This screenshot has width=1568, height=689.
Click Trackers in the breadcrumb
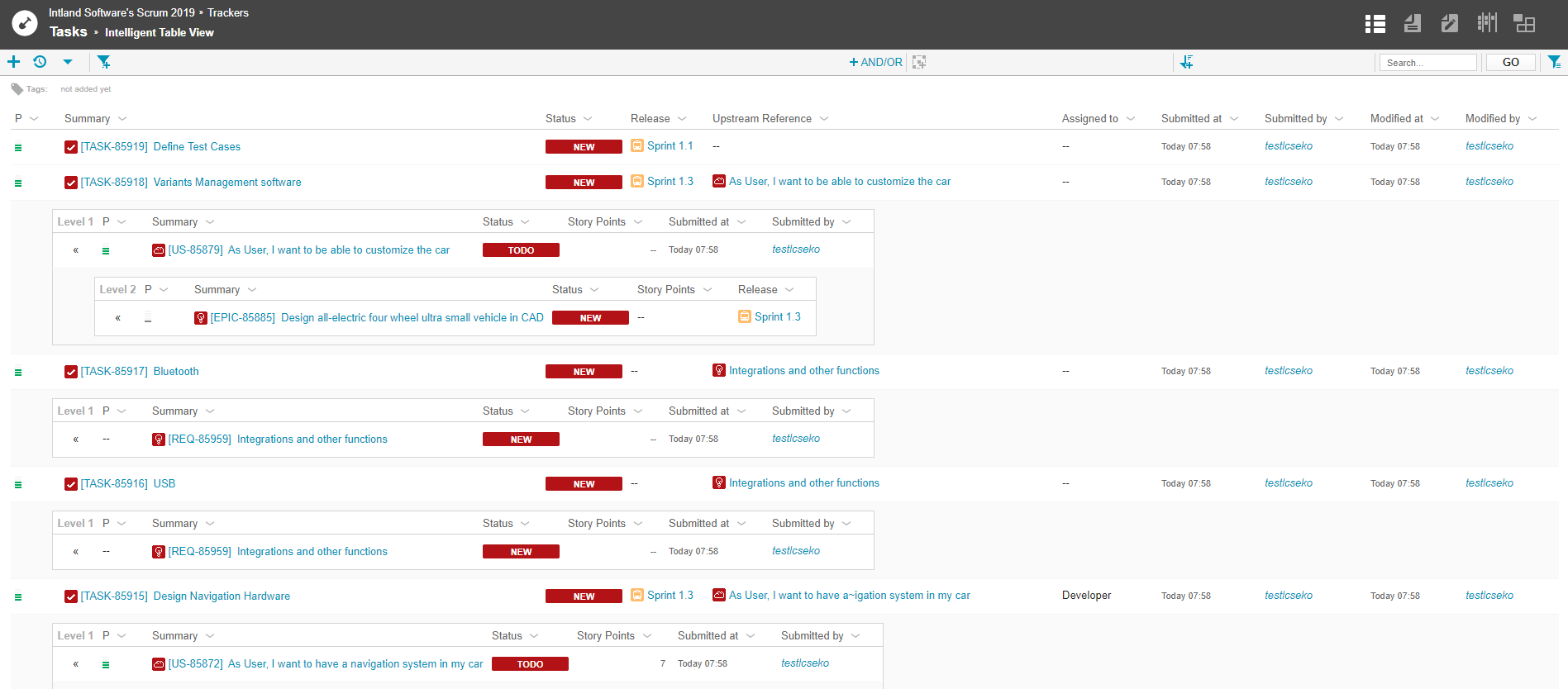227,12
